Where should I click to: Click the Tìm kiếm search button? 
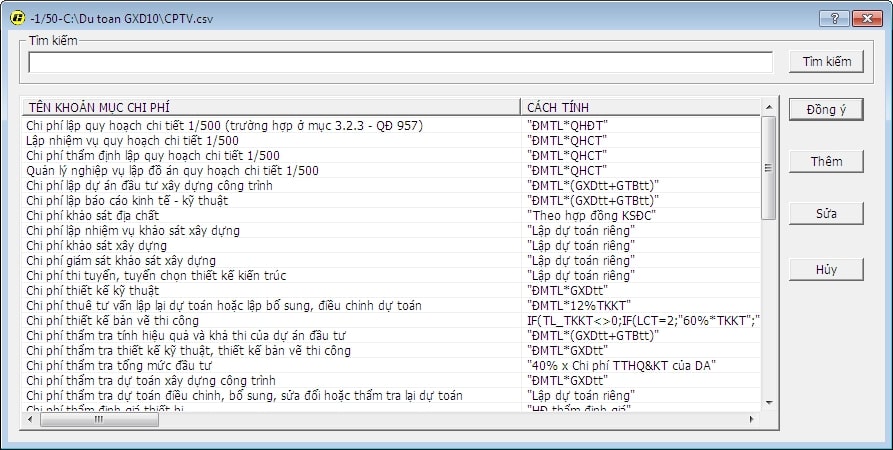click(826, 62)
